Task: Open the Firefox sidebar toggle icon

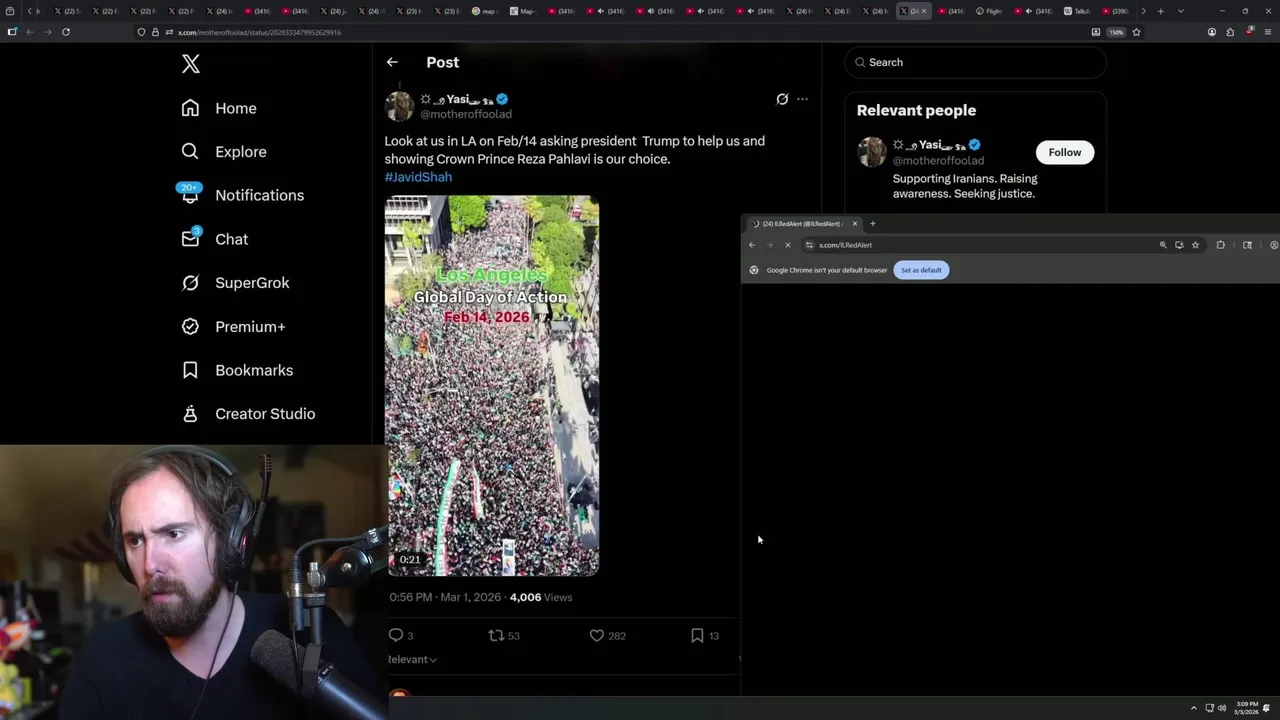Action: 12,32
